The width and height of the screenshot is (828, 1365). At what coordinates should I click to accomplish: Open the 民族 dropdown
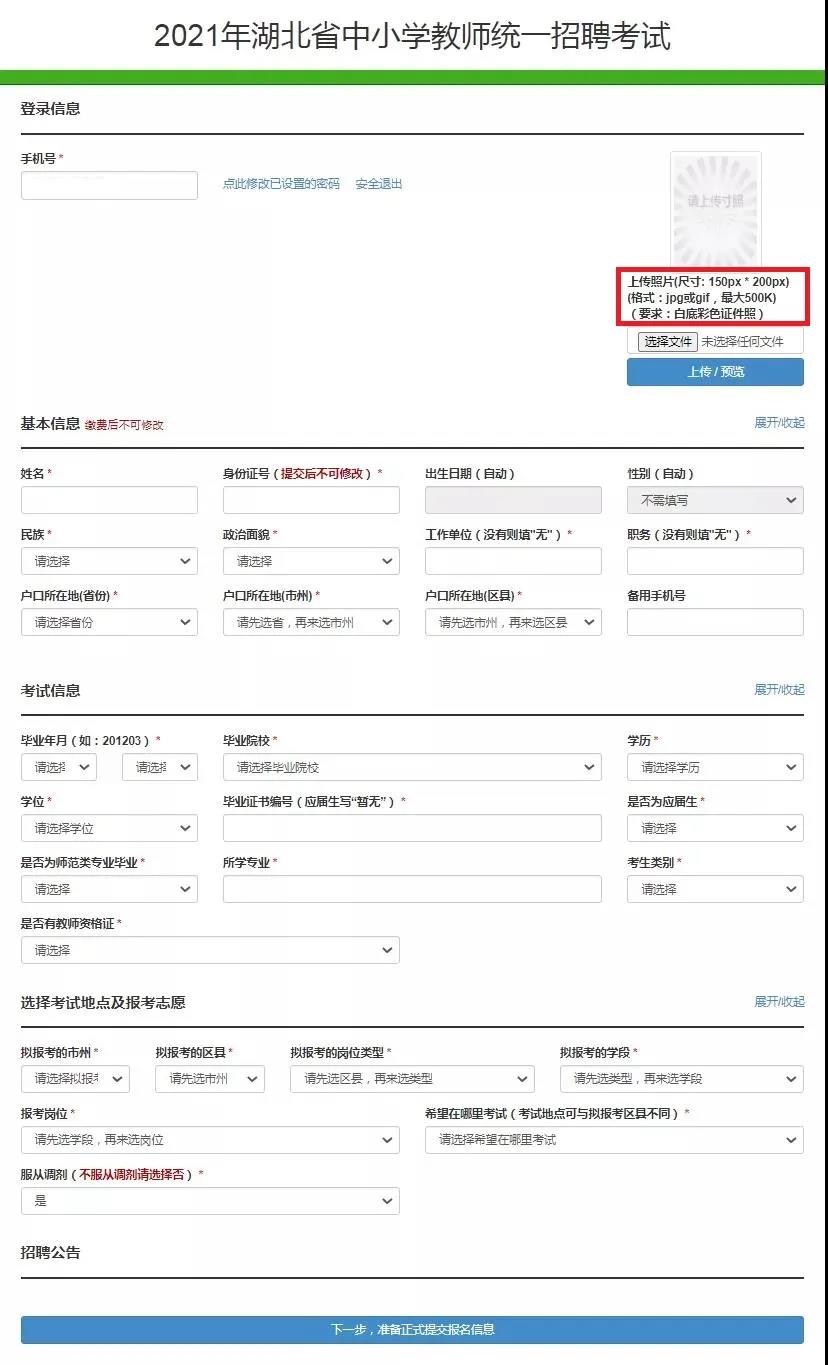pos(109,561)
